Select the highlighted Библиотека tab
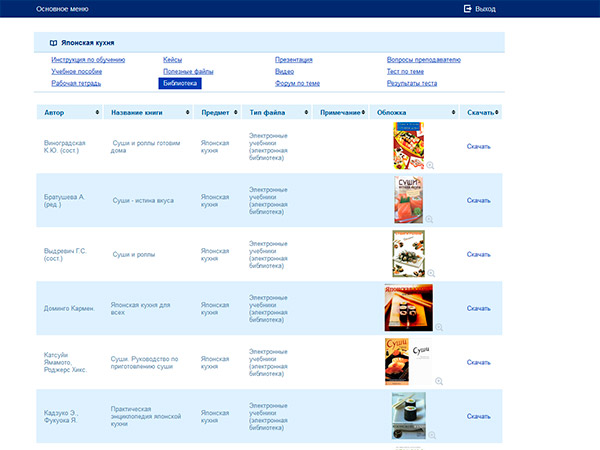This screenshot has height=450, width=600. pos(178,84)
